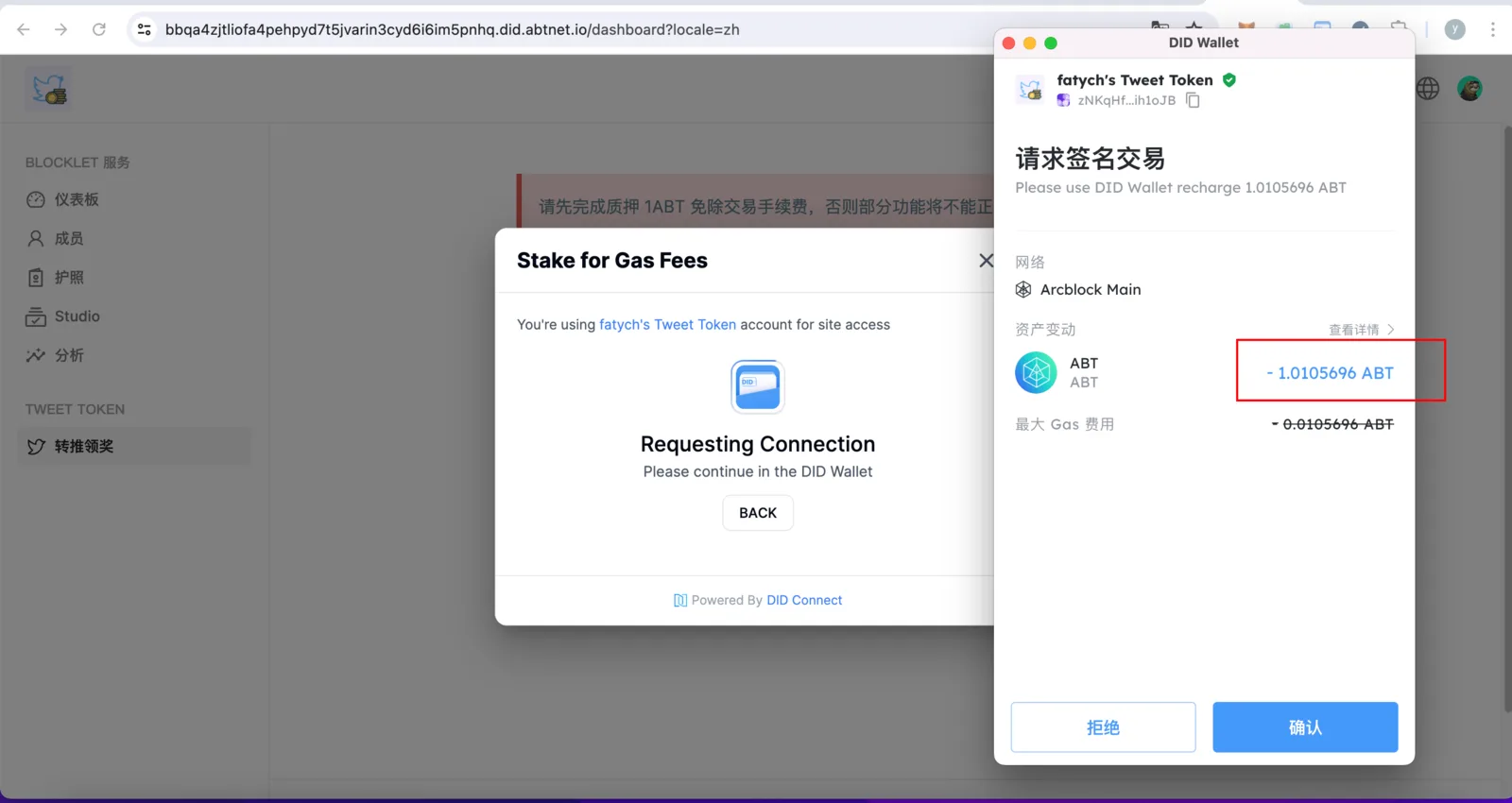
Task: Open the fatych's Tweet Token link in the dialog
Action: [667, 324]
